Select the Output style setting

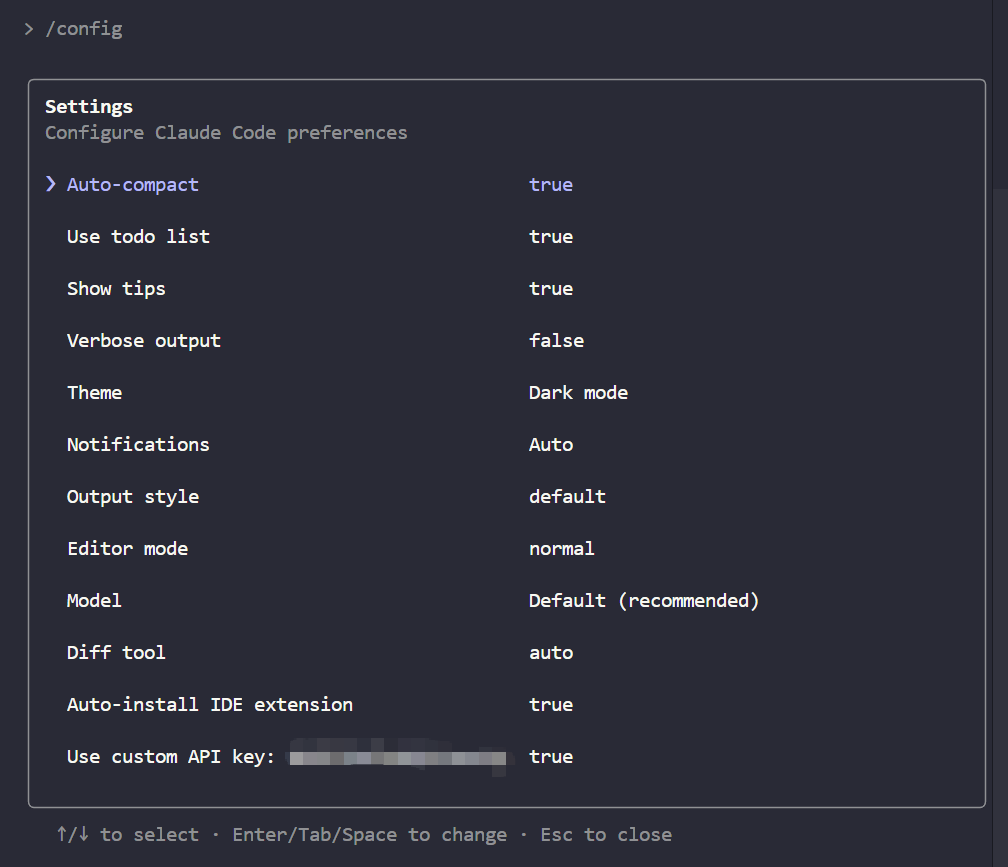132,497
